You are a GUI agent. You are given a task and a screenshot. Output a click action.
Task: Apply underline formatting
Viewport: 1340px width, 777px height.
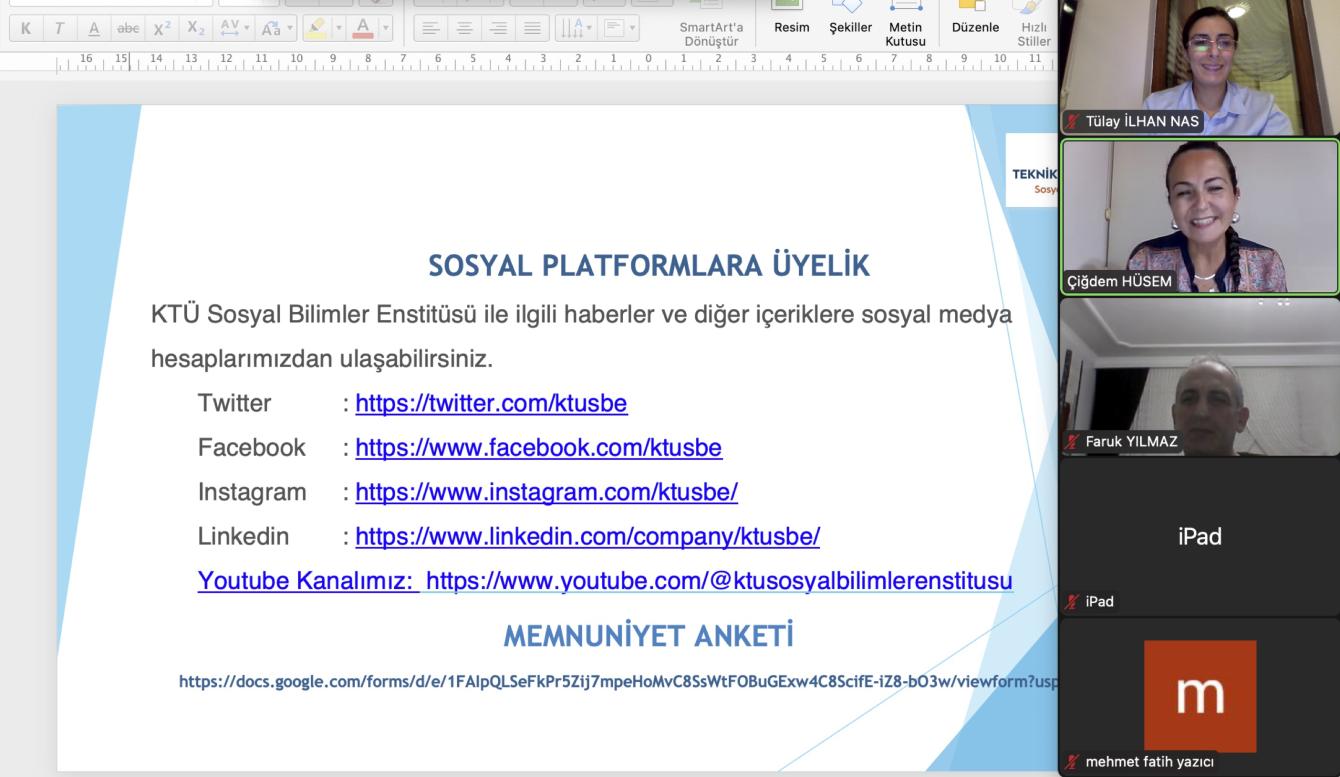[93, 28]
